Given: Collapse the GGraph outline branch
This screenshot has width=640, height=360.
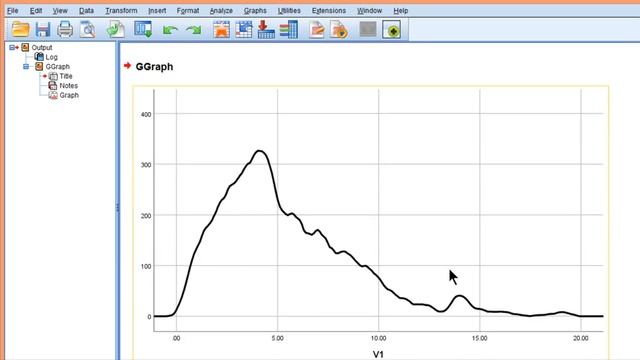Looking at the screenshot, I should 26,67.
